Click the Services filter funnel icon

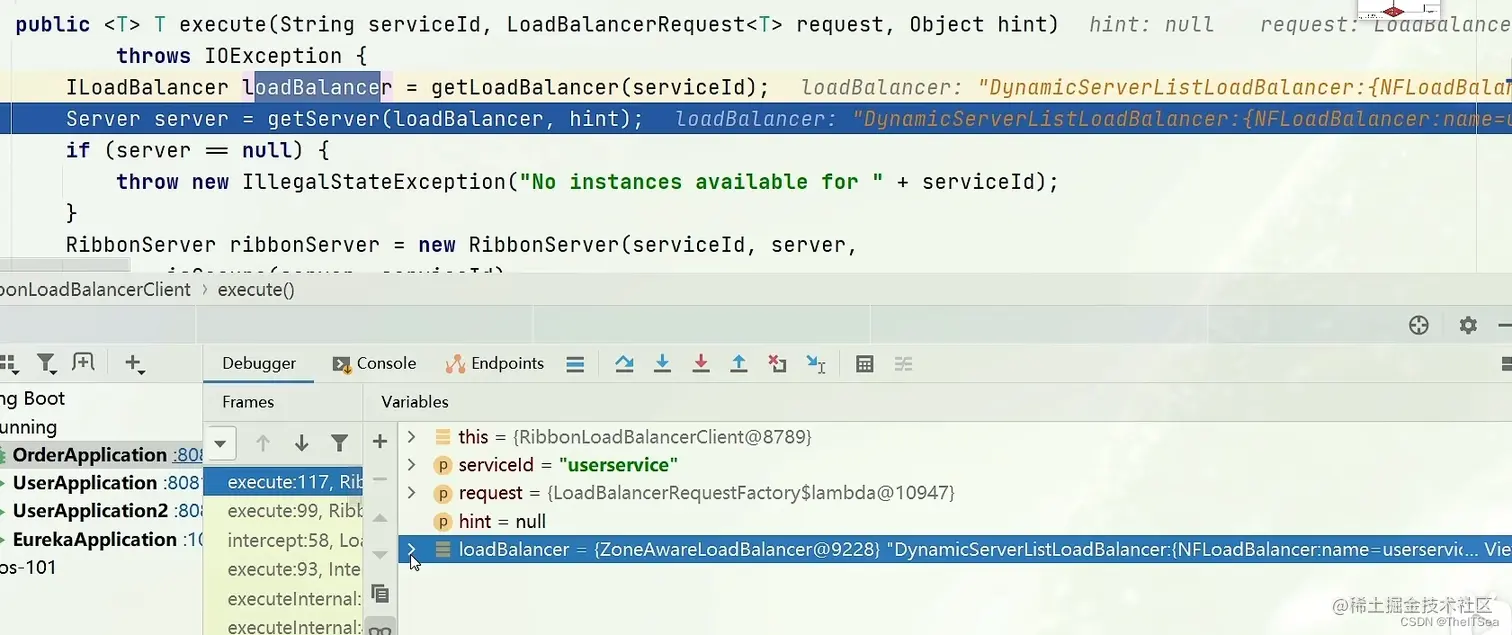coord(46,363)
